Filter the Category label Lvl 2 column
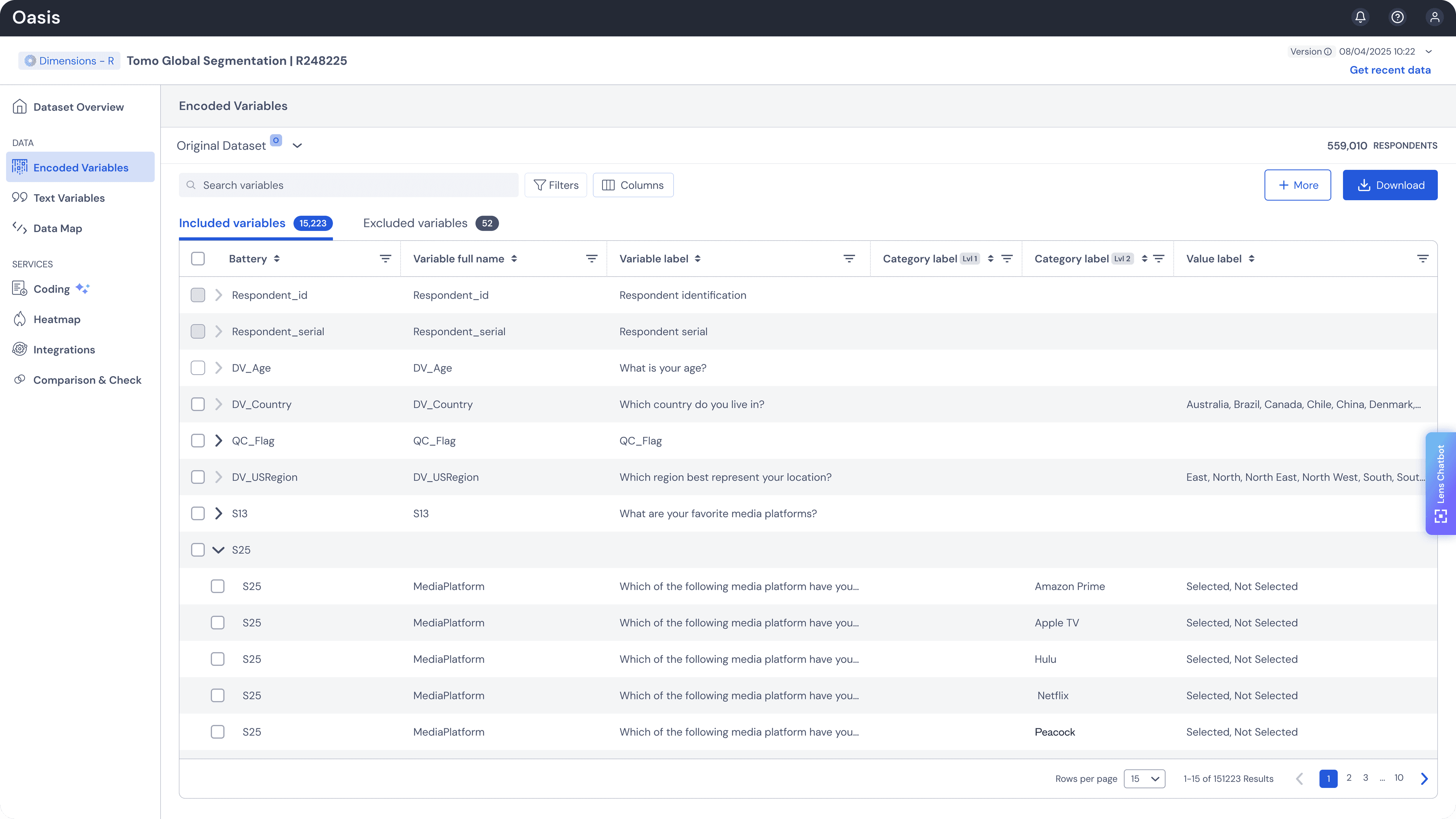 [1159, 259]
